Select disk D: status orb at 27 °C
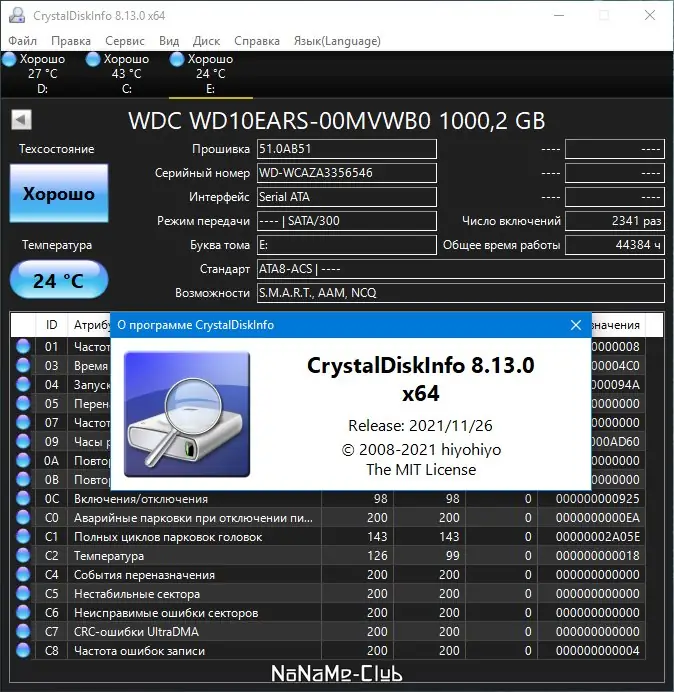The width and height of the screenshot is (674, 692). pos(9,59)
